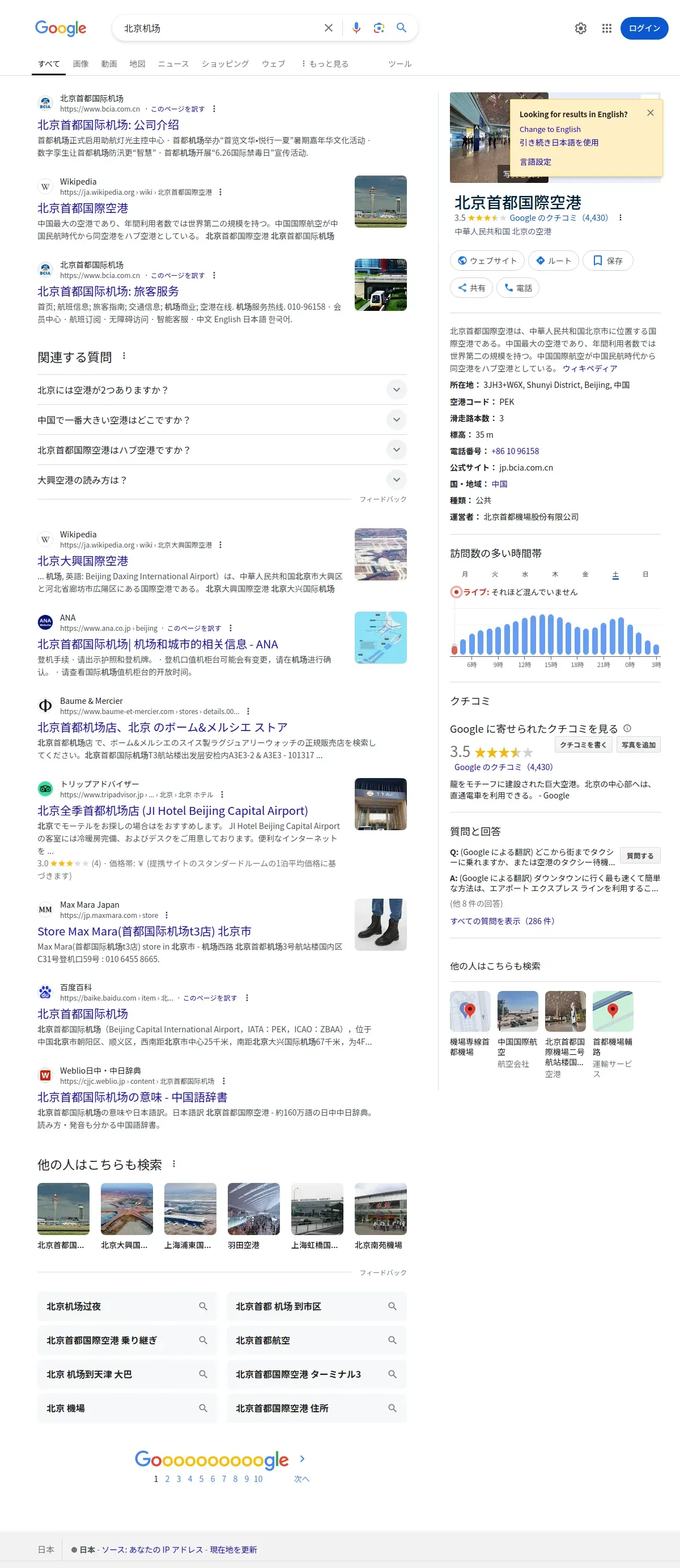Open more options for 百度百科 result
The height and width of the screenshot is (1568, 680).
tap(246, 998)
